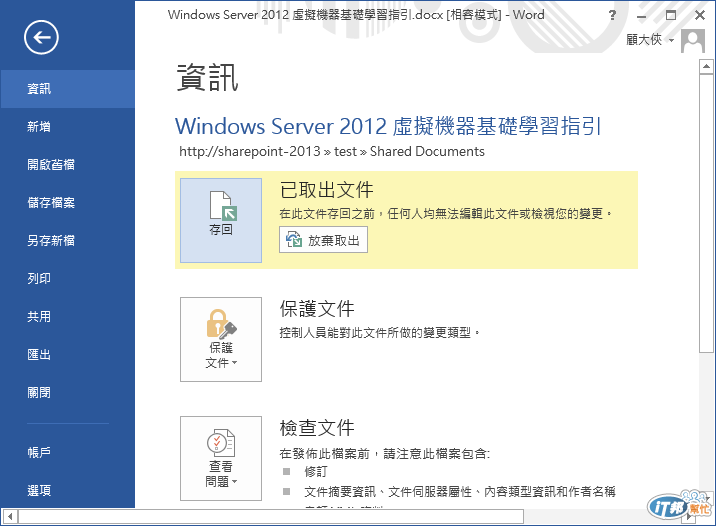Click the large 資訊 page title

208,77
